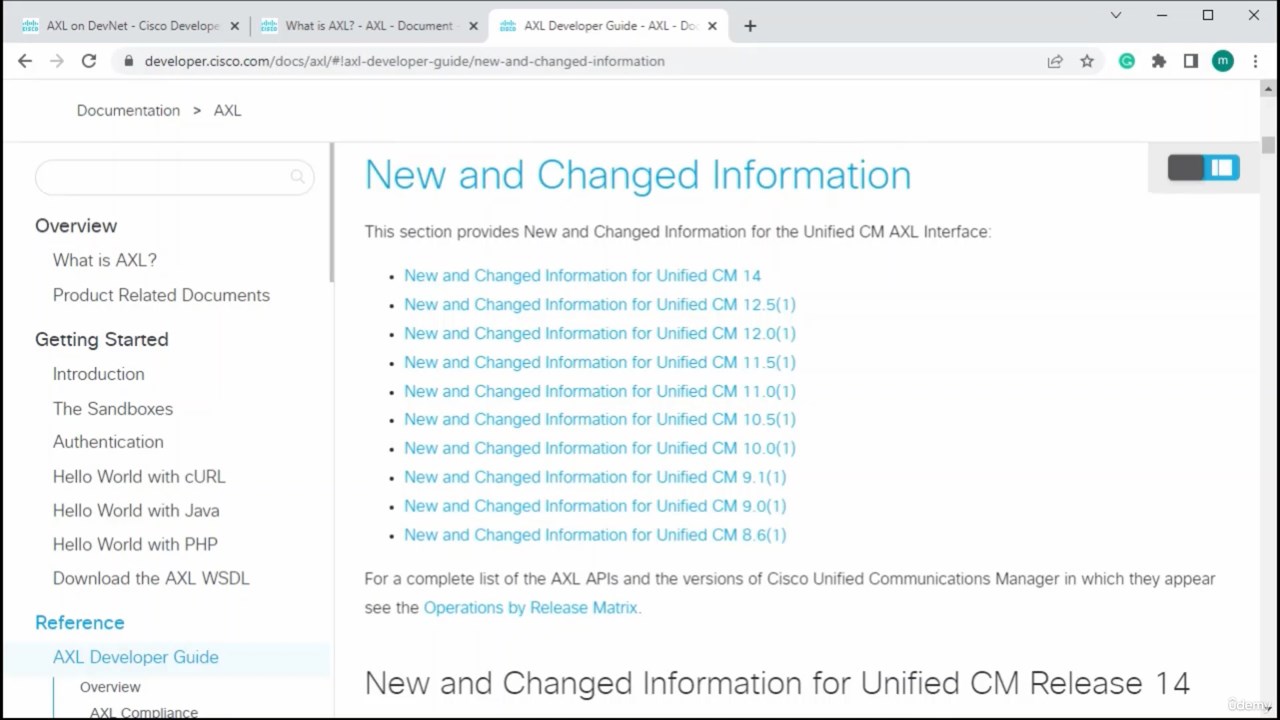Open 'What is AXL?' in sidebar
1280x720 pixels.
105,260
